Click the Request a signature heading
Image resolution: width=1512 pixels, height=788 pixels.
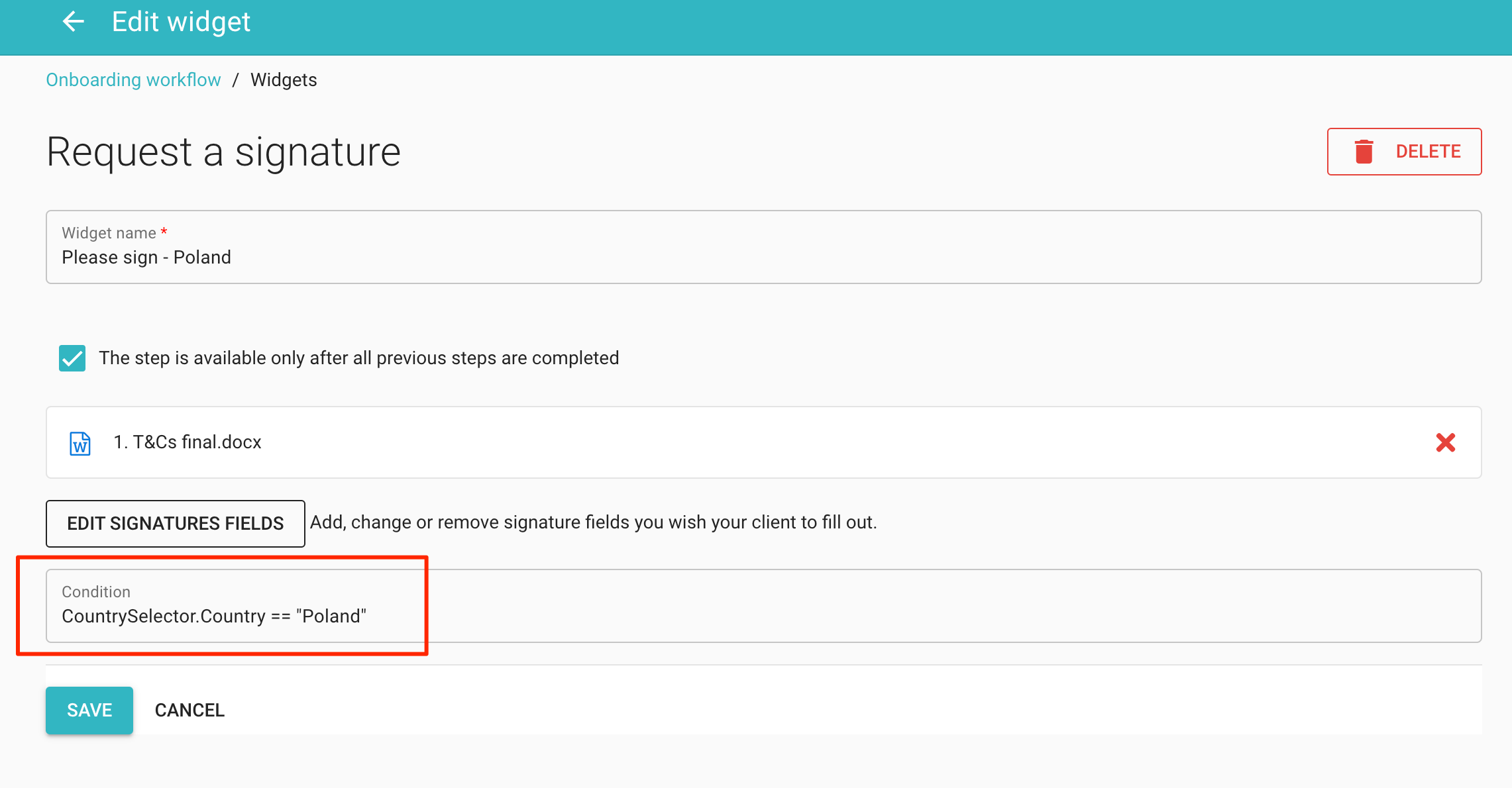[223, 152]
